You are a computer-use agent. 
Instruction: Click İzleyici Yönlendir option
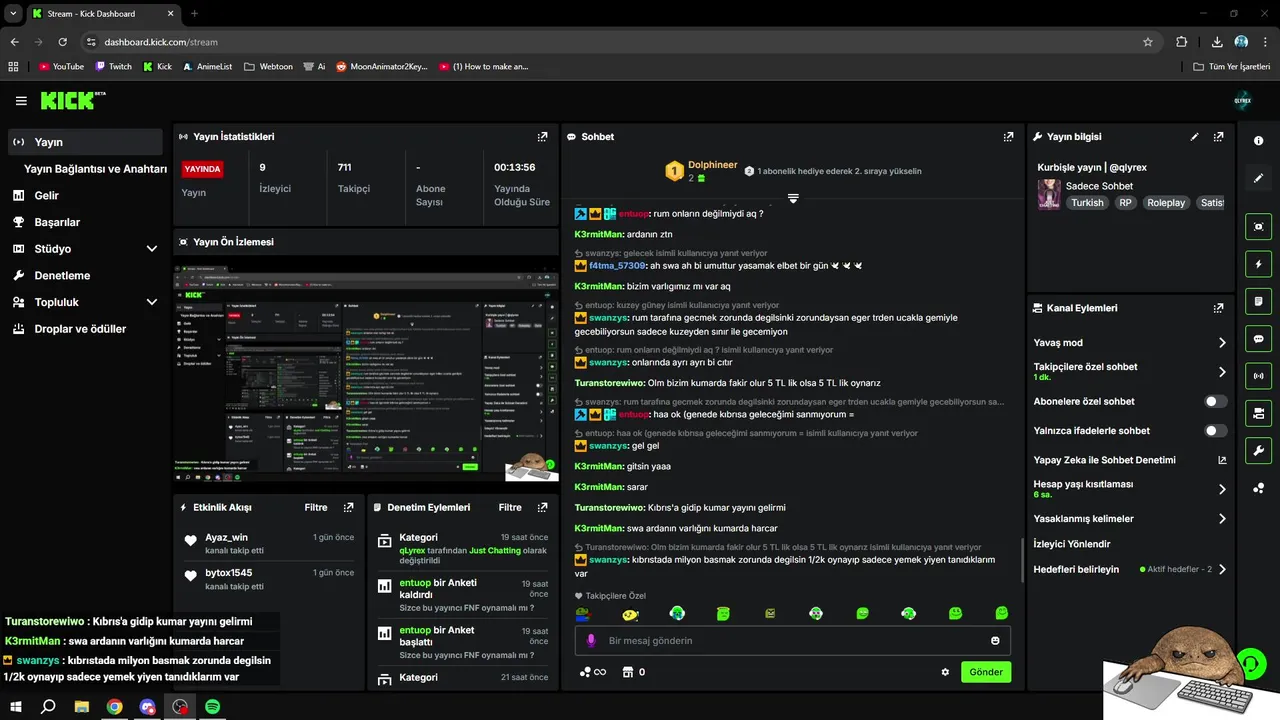click(1072, 544)
